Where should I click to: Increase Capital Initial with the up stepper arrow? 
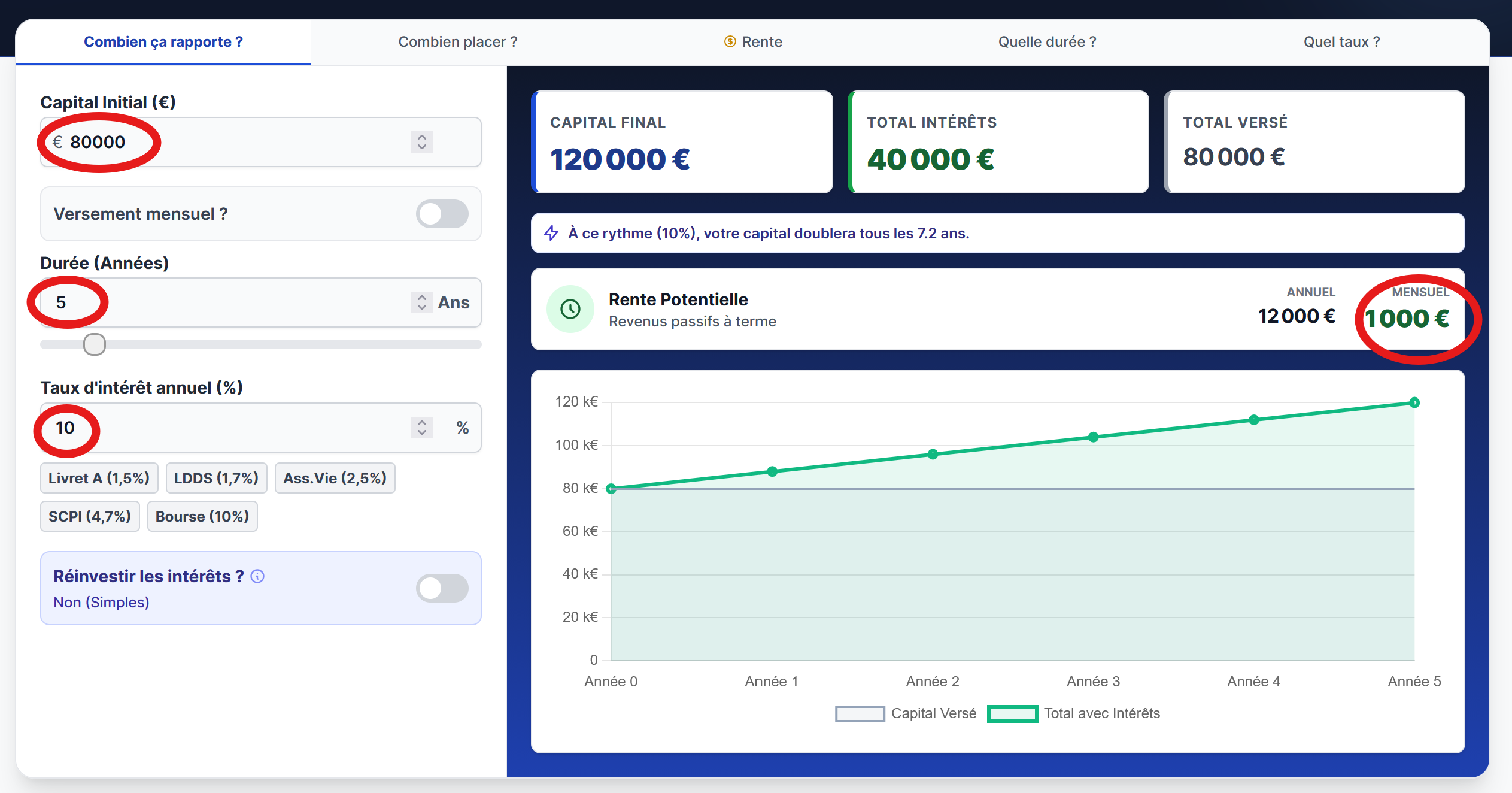coord(421,137)
